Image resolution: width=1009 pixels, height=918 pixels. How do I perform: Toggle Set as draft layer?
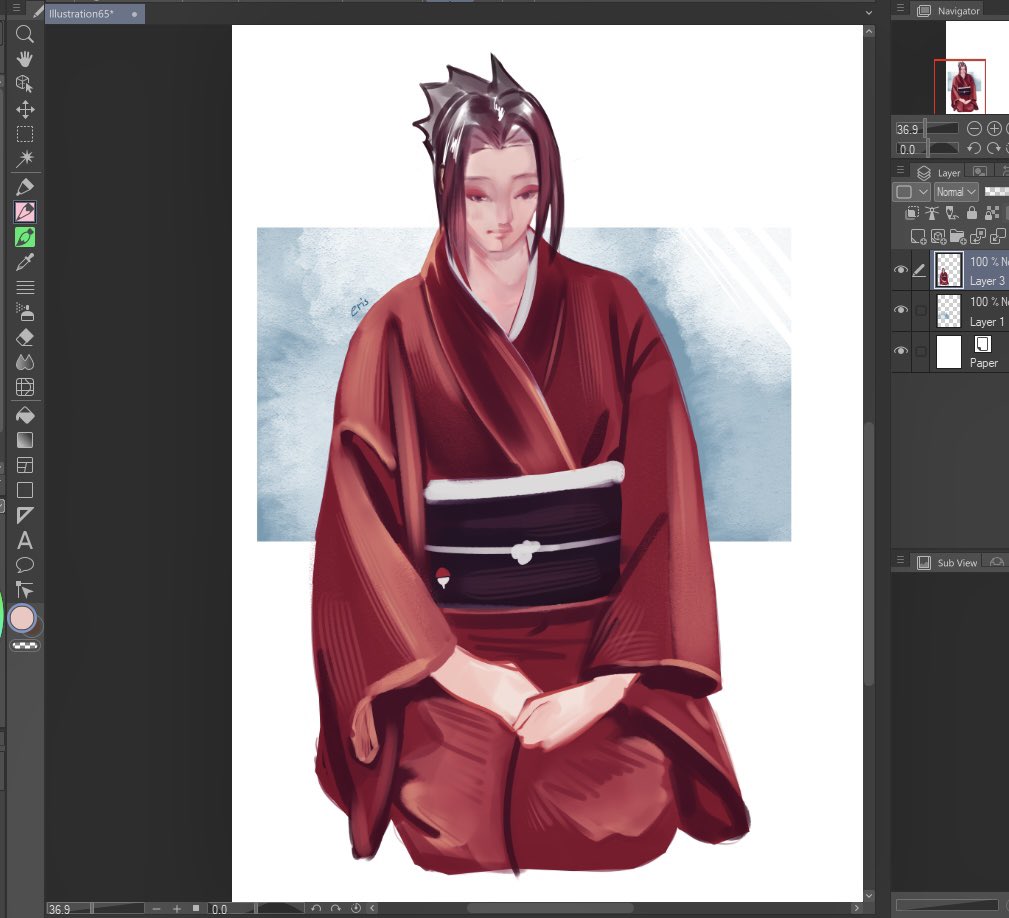coord(952,213)
